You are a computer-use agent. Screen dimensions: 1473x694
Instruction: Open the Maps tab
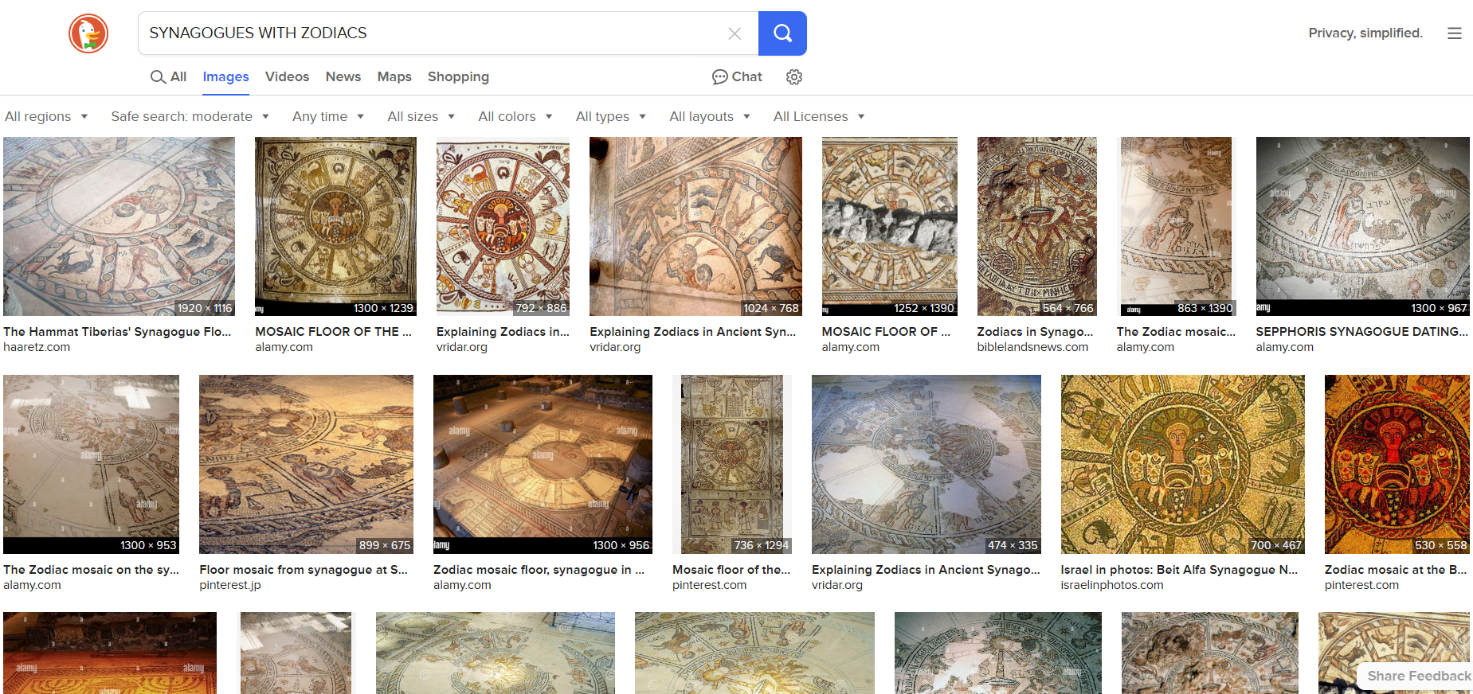394,77
